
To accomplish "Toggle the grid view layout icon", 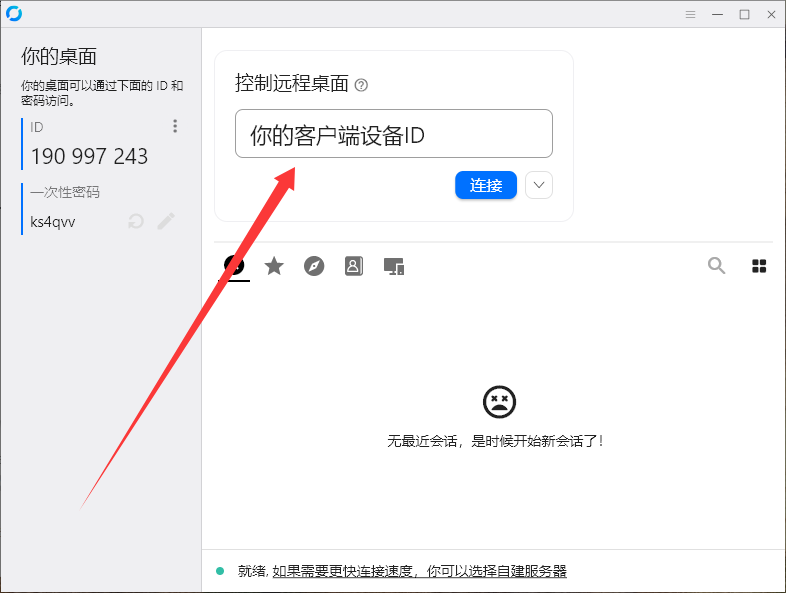I will 759,266.
